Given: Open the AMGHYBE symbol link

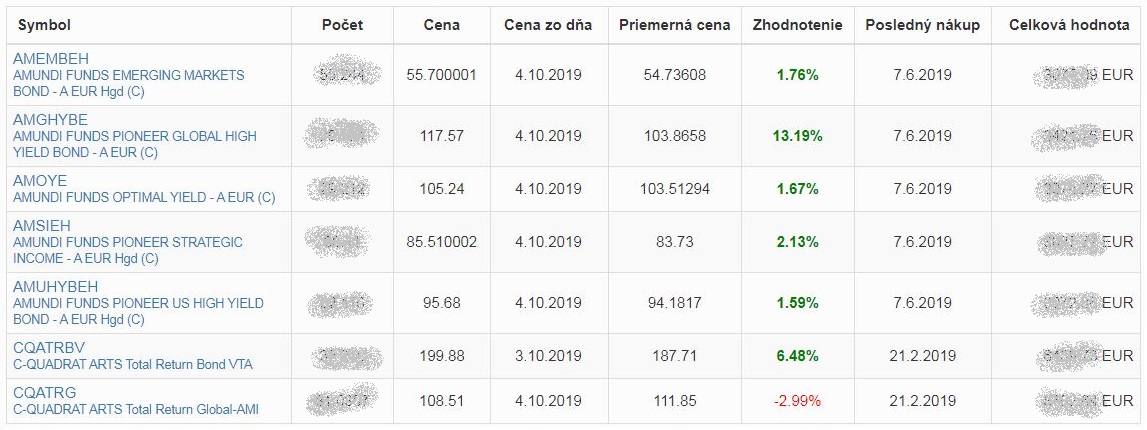Looking at the screenshot, I should click(x=50, y=120).
